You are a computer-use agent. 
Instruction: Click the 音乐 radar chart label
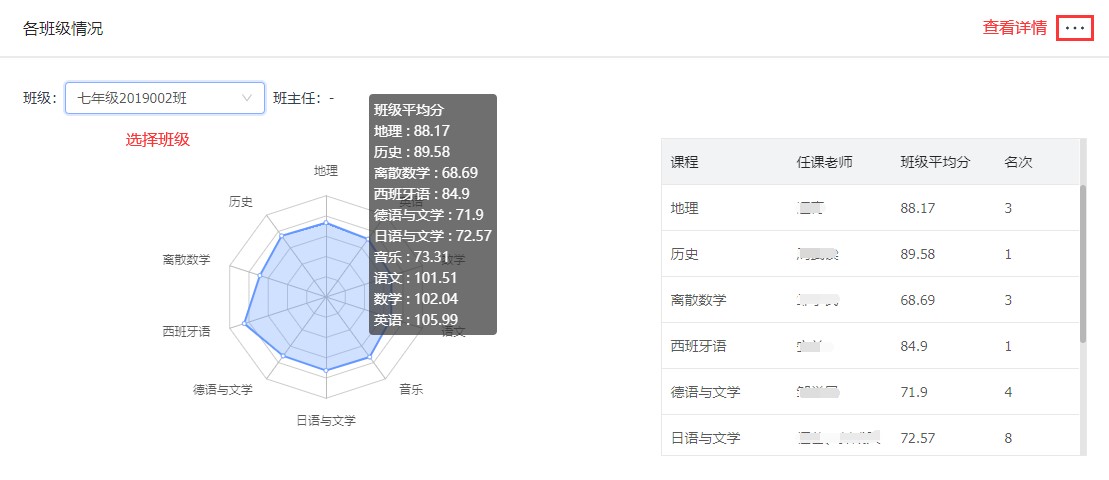(411, 389)
